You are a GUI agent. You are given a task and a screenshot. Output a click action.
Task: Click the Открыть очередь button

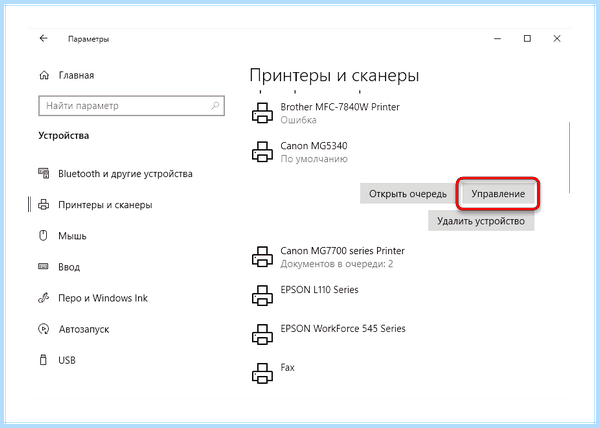[x=408, y=194]
